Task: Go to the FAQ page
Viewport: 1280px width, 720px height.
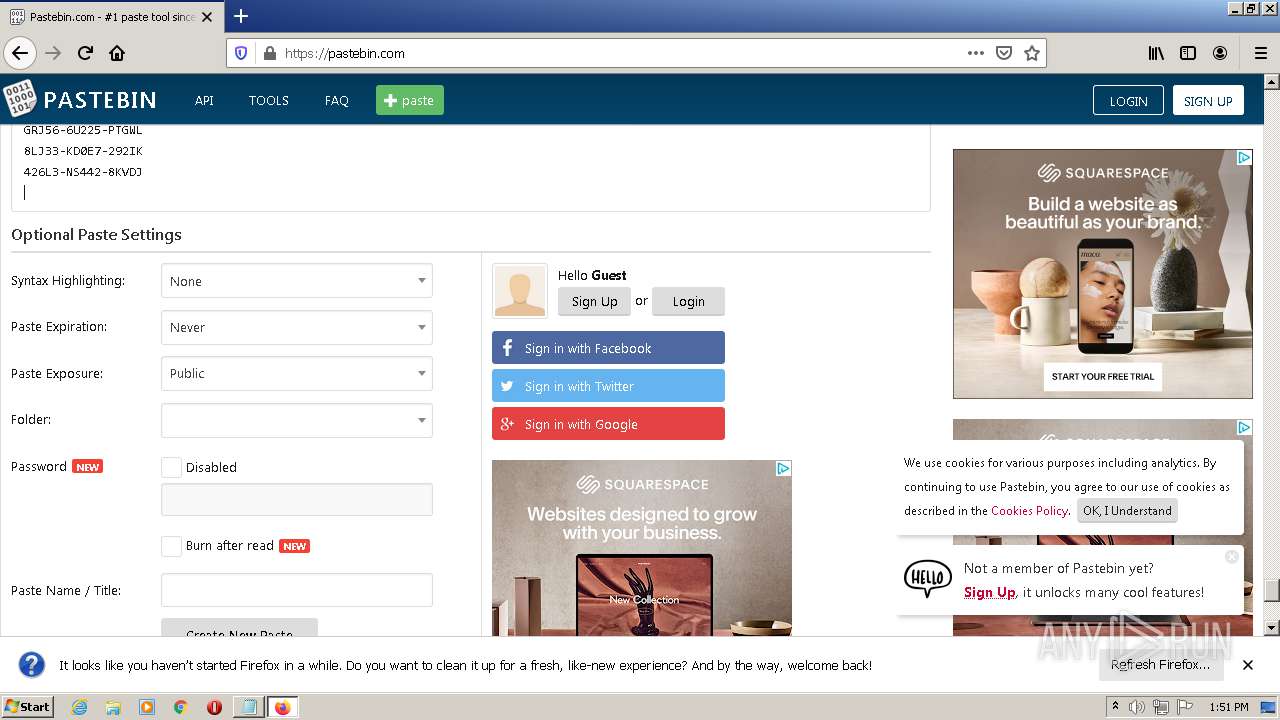Action: (x=337, y=100)
